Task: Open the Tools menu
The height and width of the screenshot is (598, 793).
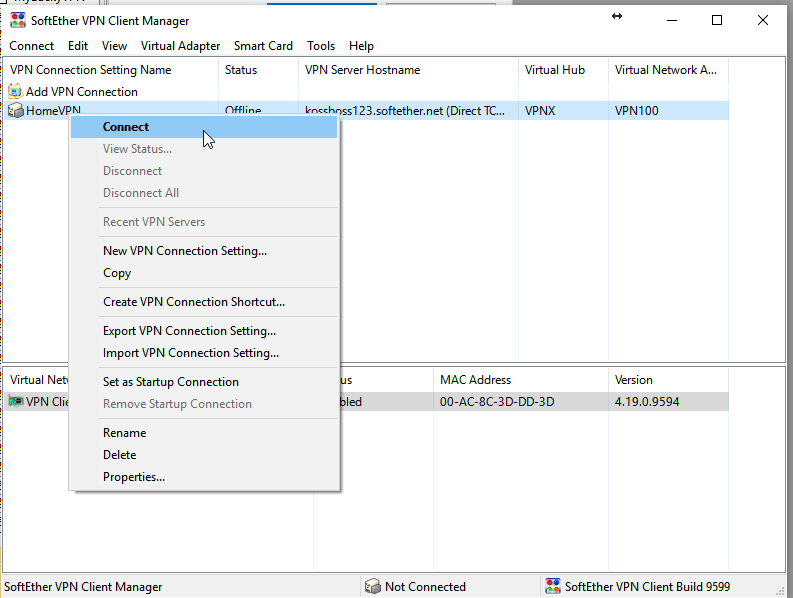Action: (321, 46)
